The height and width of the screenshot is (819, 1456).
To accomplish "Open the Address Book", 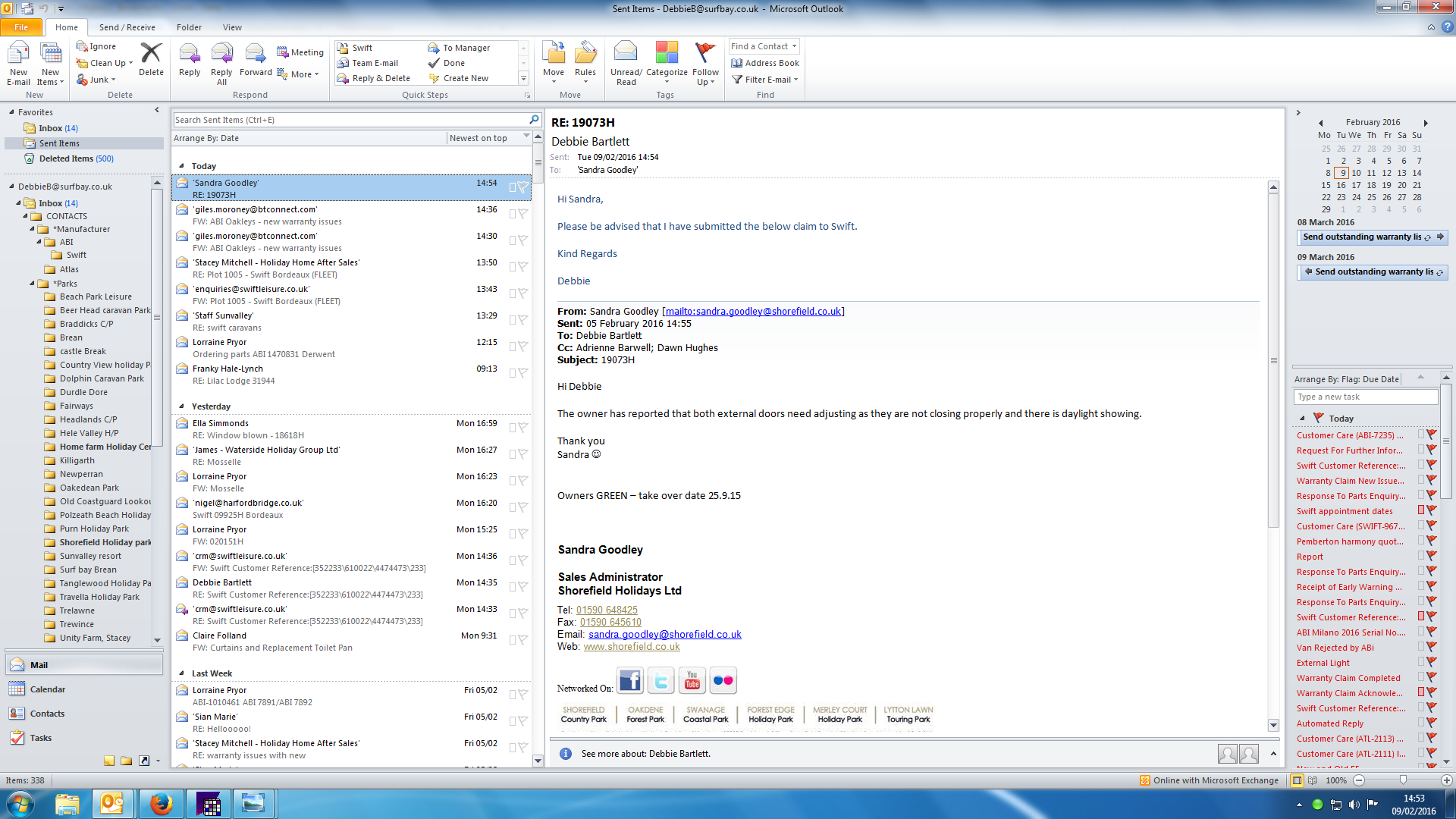I will (765, 63).
